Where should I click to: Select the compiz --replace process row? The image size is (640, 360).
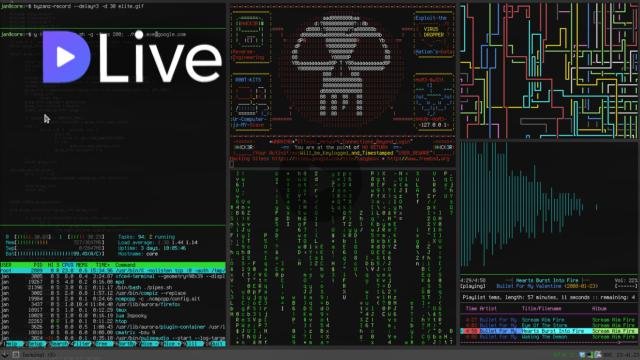(113, 293)
